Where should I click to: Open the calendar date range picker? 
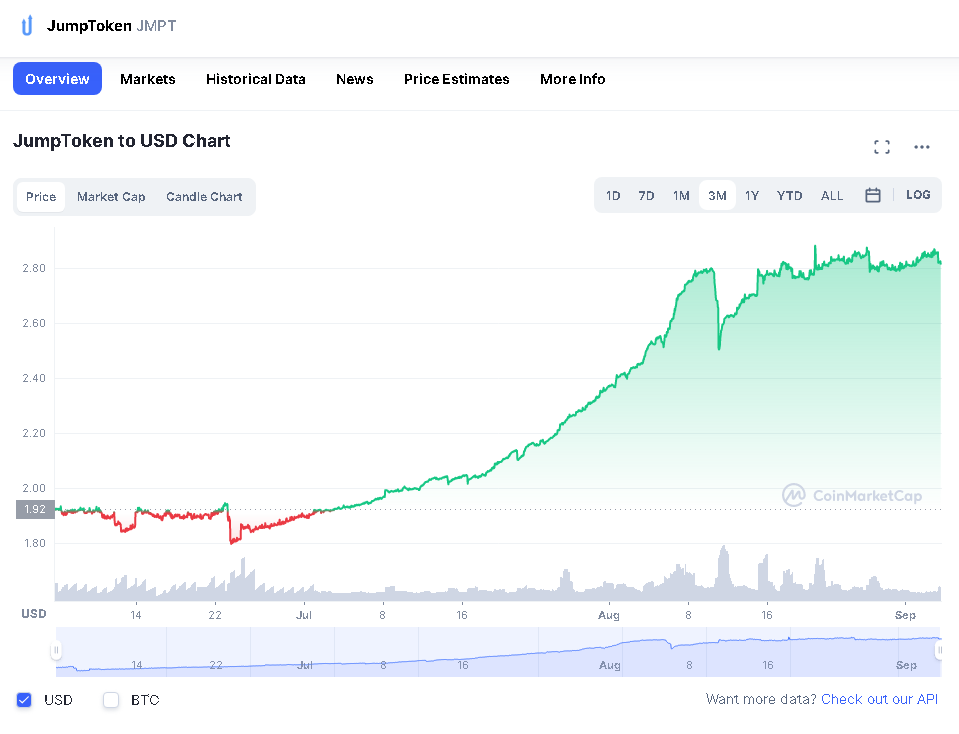tap(873, 195)
